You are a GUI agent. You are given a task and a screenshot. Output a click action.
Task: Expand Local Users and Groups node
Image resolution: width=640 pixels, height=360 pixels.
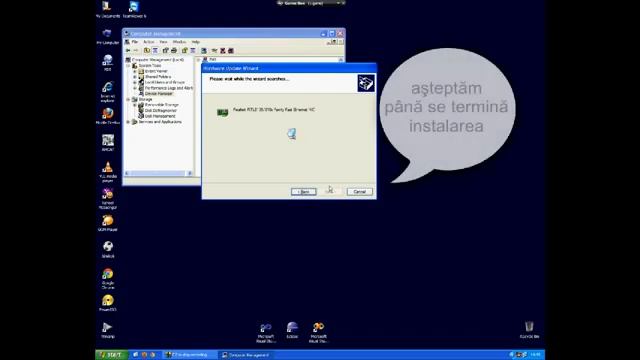click(135, 82)
